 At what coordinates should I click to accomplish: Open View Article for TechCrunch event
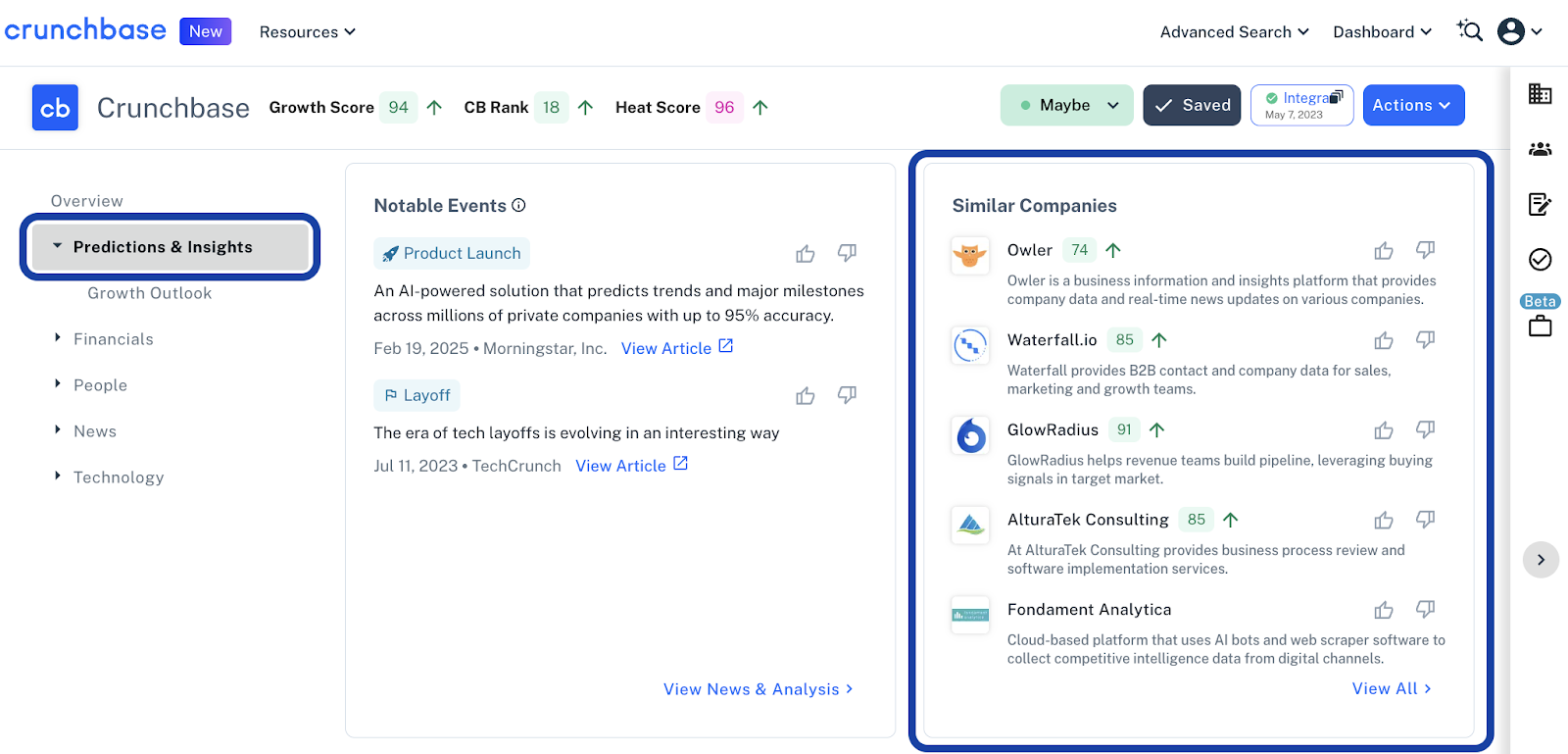632,466
